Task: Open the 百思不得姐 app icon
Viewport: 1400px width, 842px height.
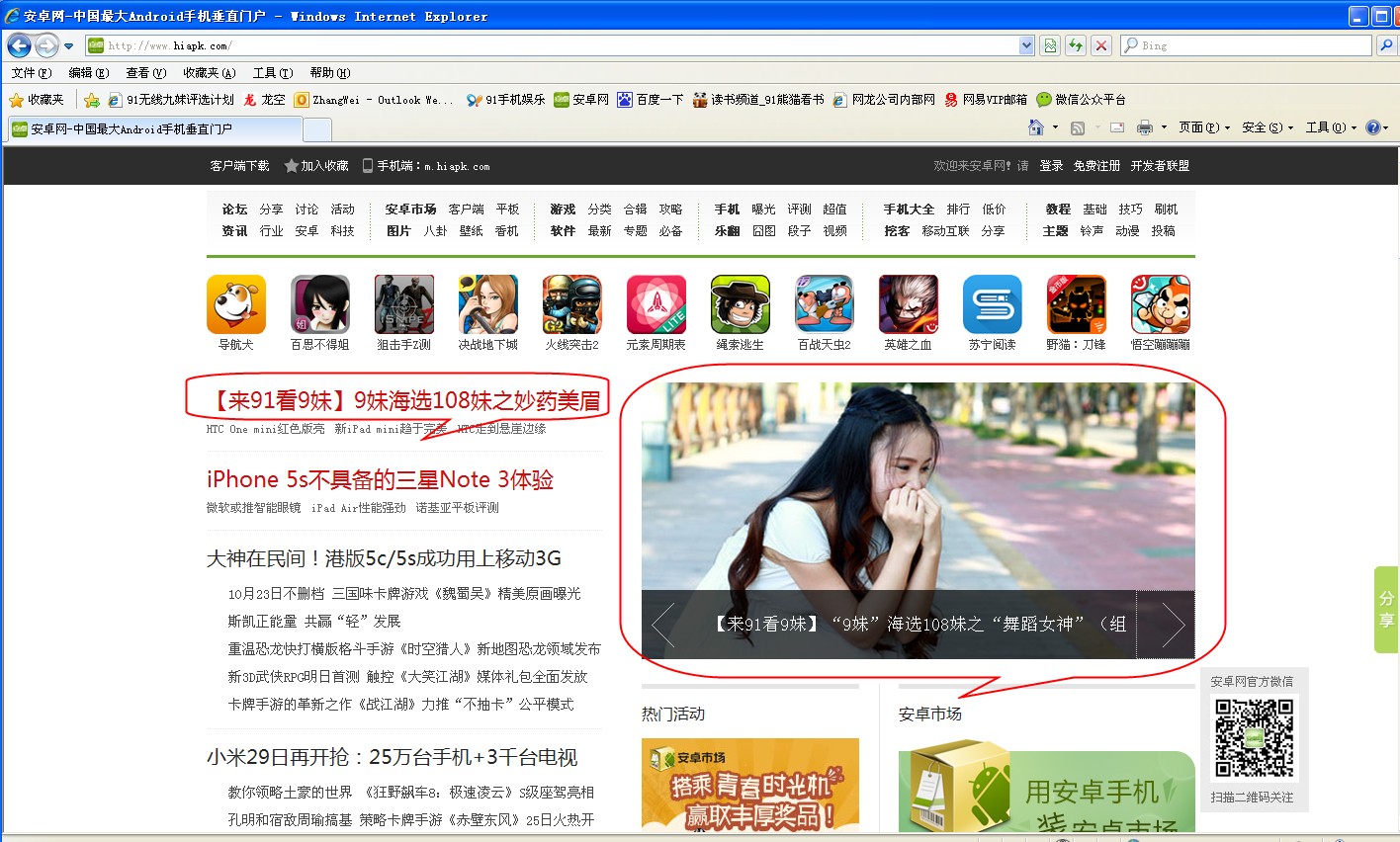Action: (320, 304)
